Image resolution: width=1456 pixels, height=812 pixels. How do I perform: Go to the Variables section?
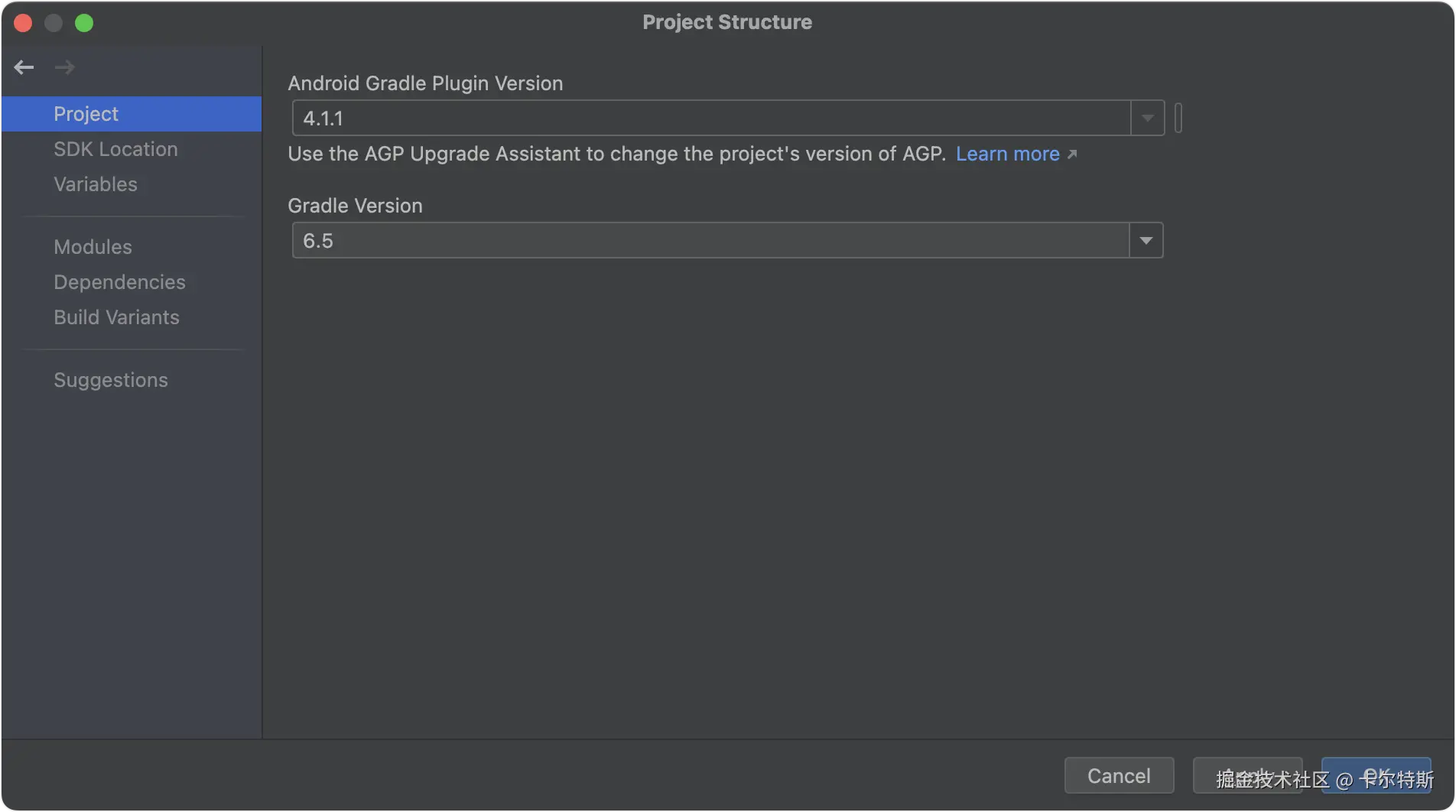click(x=96, y=184)
